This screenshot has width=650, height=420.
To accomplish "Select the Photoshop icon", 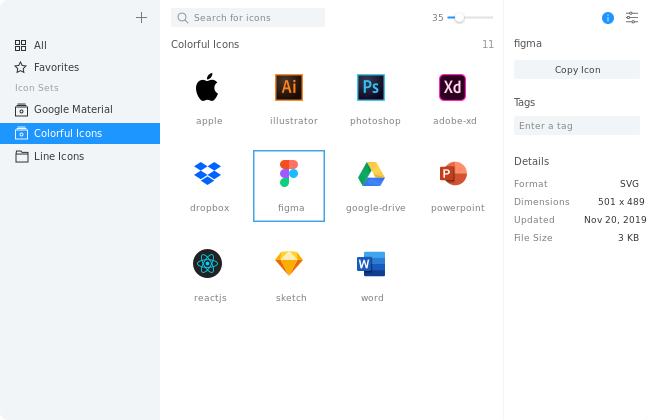I will tap(371, 88).
